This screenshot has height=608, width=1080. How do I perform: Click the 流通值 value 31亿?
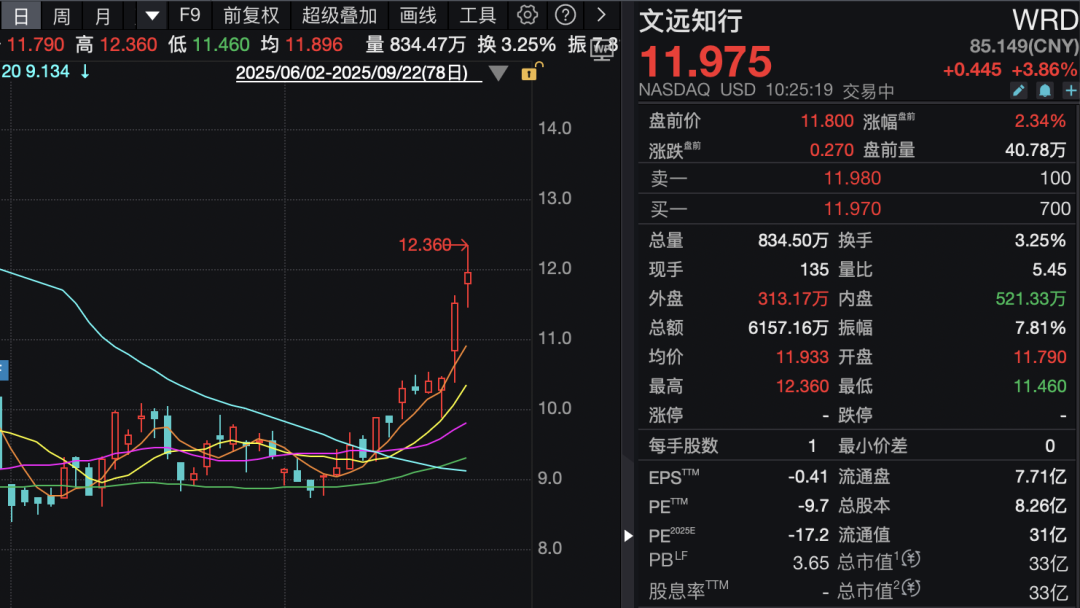1048,535
